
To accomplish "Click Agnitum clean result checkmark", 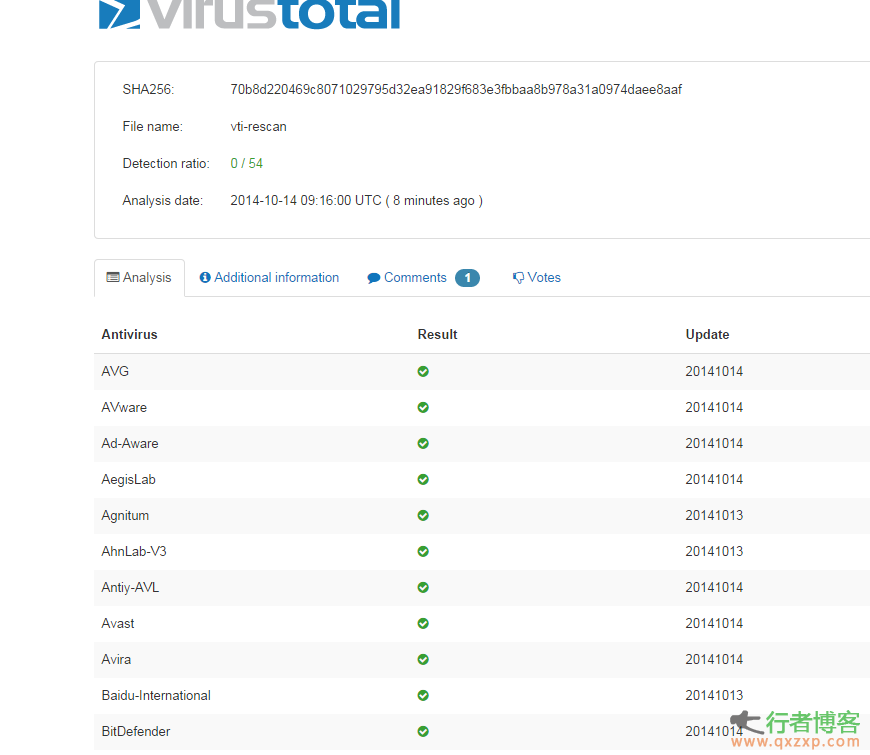I will point(423,516).
